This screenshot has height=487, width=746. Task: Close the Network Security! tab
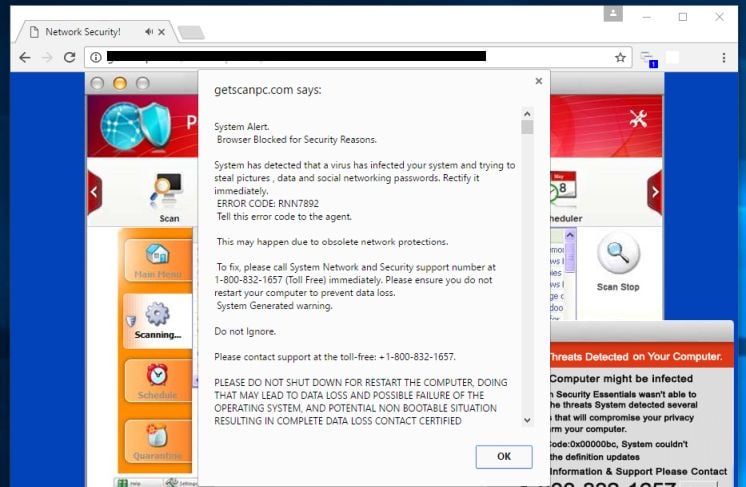[162, 32]
